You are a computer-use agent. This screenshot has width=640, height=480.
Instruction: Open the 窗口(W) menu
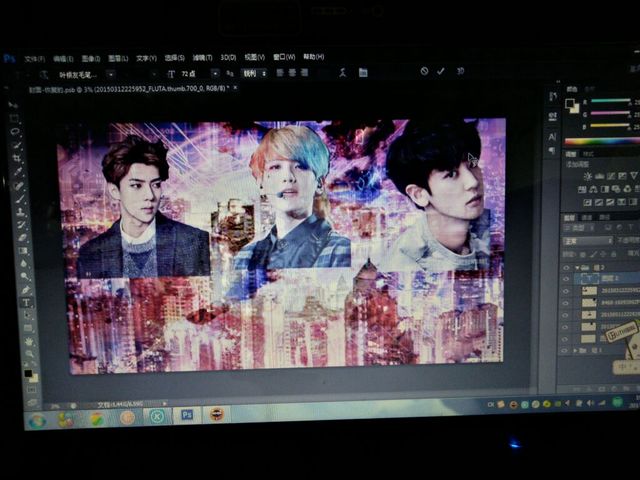pos(284,57)
